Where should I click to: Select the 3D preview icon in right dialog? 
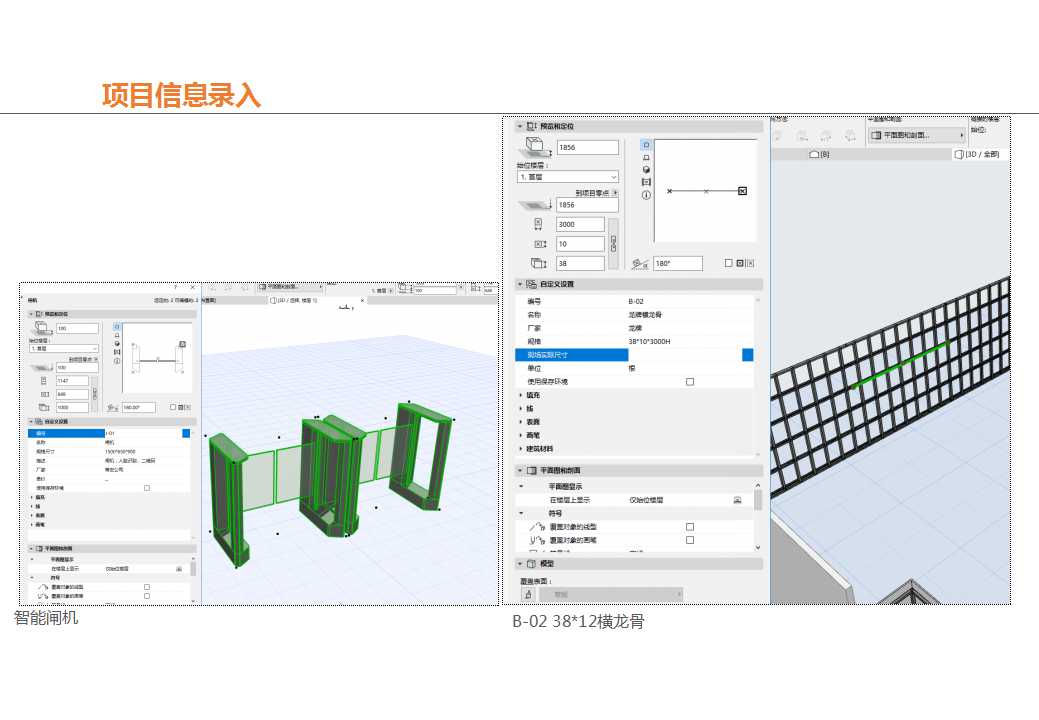coord(646,170)
